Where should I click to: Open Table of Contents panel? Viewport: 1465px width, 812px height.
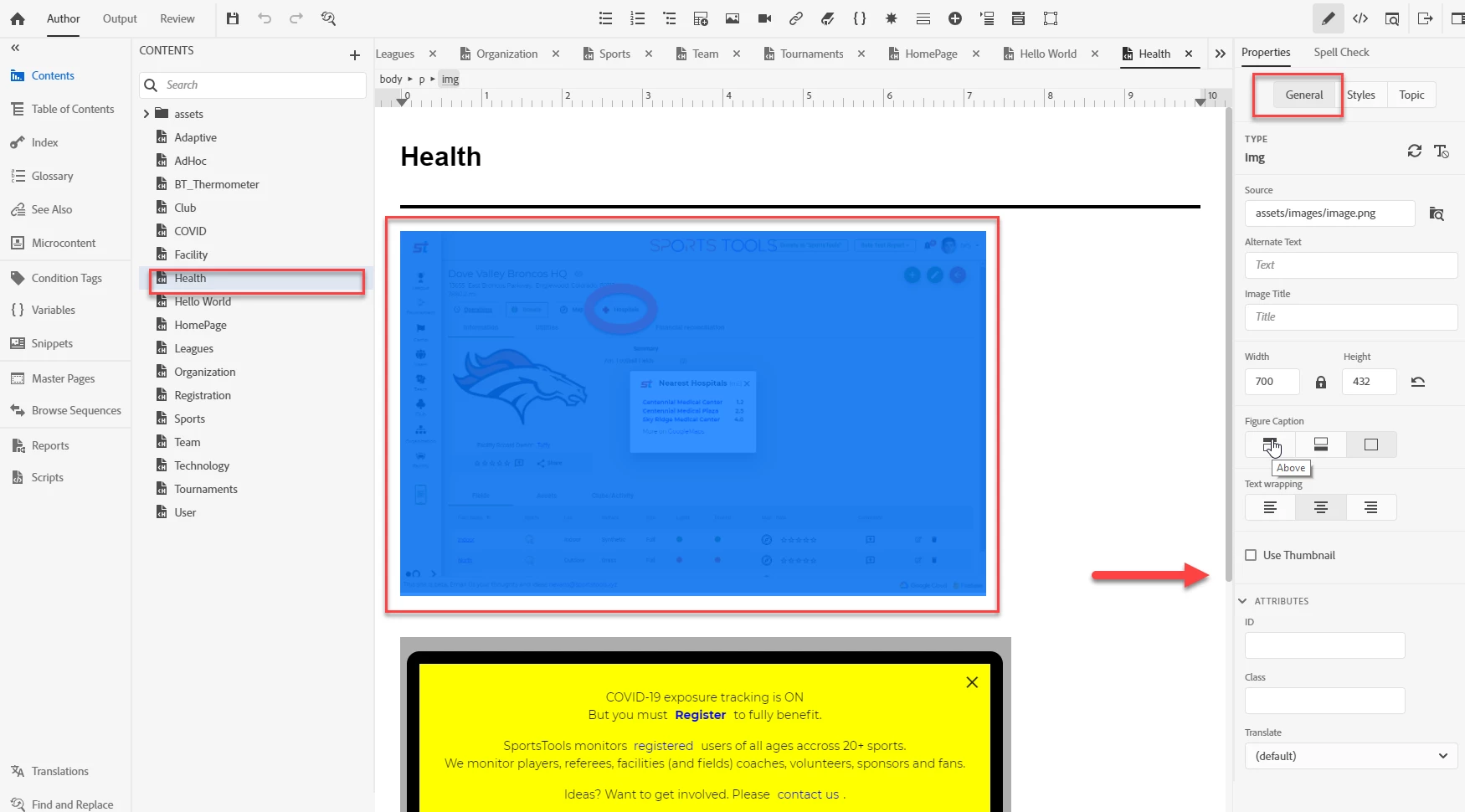pyautogui.click(x=72, y=109)
